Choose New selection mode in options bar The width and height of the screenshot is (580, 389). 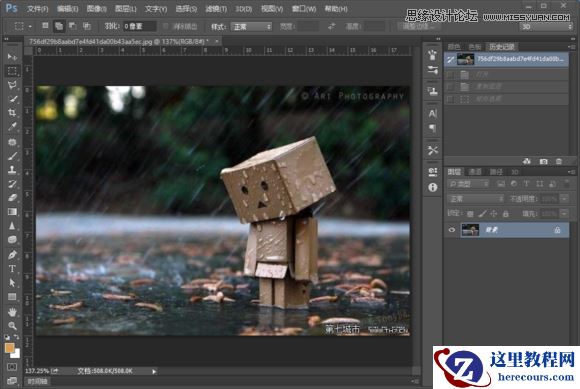[45, 26]
